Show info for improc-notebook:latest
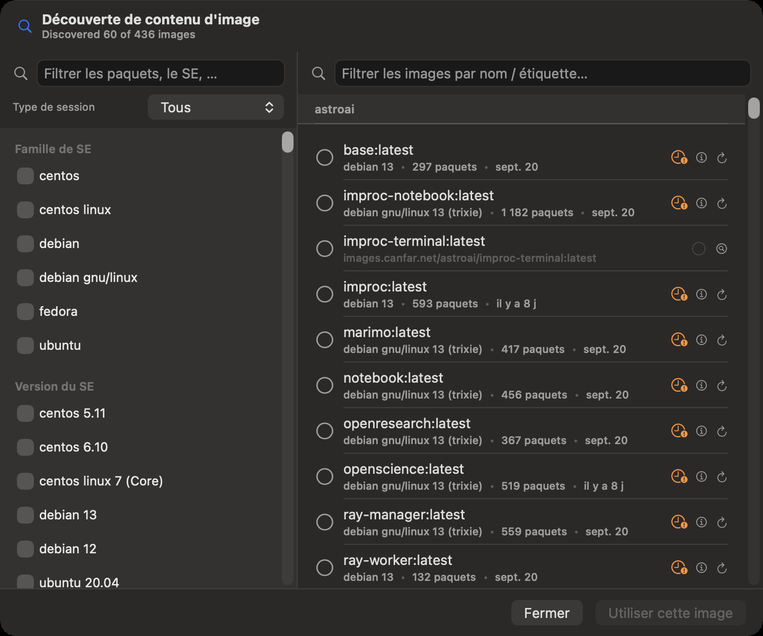The height and width of the screenshot is (636, 763). [x=701, y=203]
